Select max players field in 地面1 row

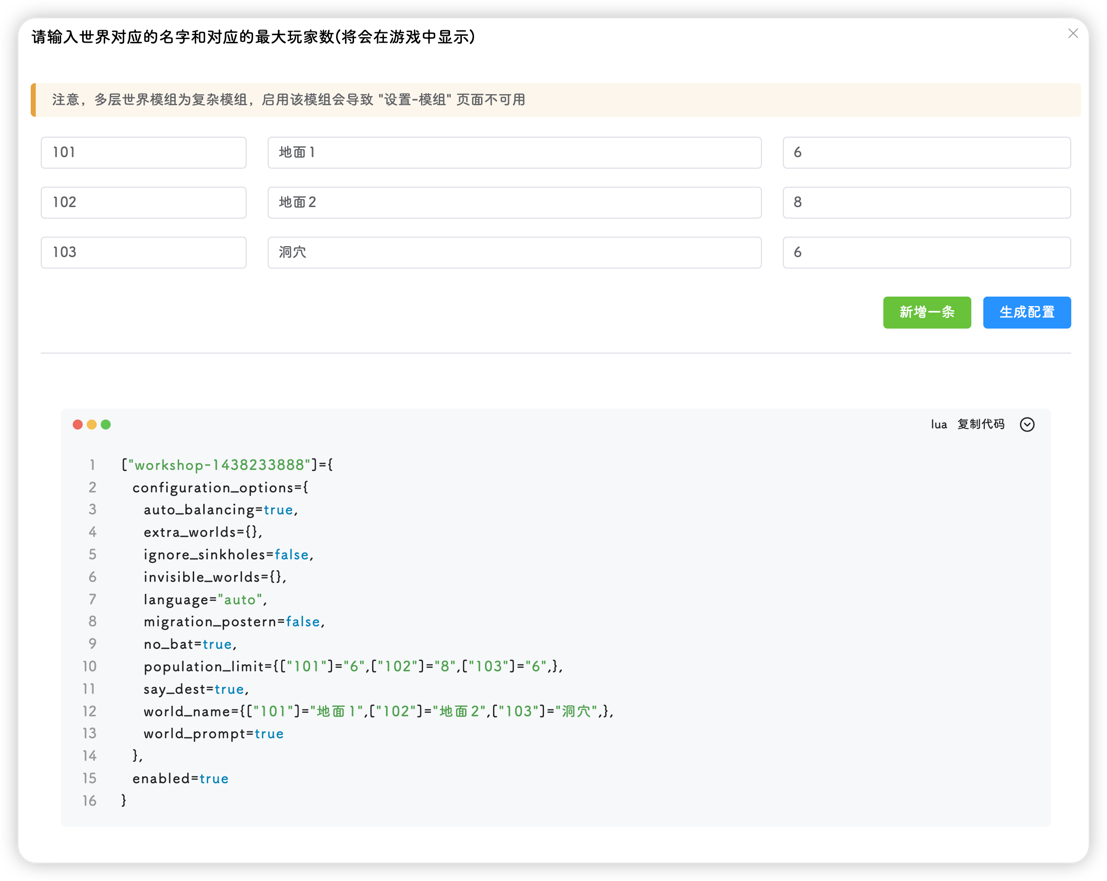coord(926,153)
